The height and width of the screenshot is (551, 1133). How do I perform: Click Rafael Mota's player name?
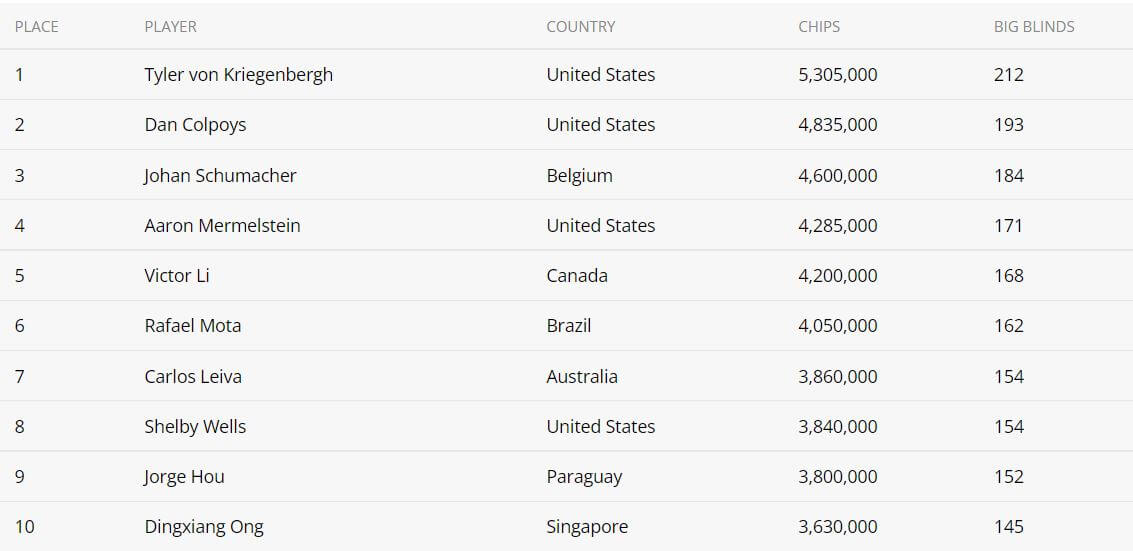pos(193,326)
